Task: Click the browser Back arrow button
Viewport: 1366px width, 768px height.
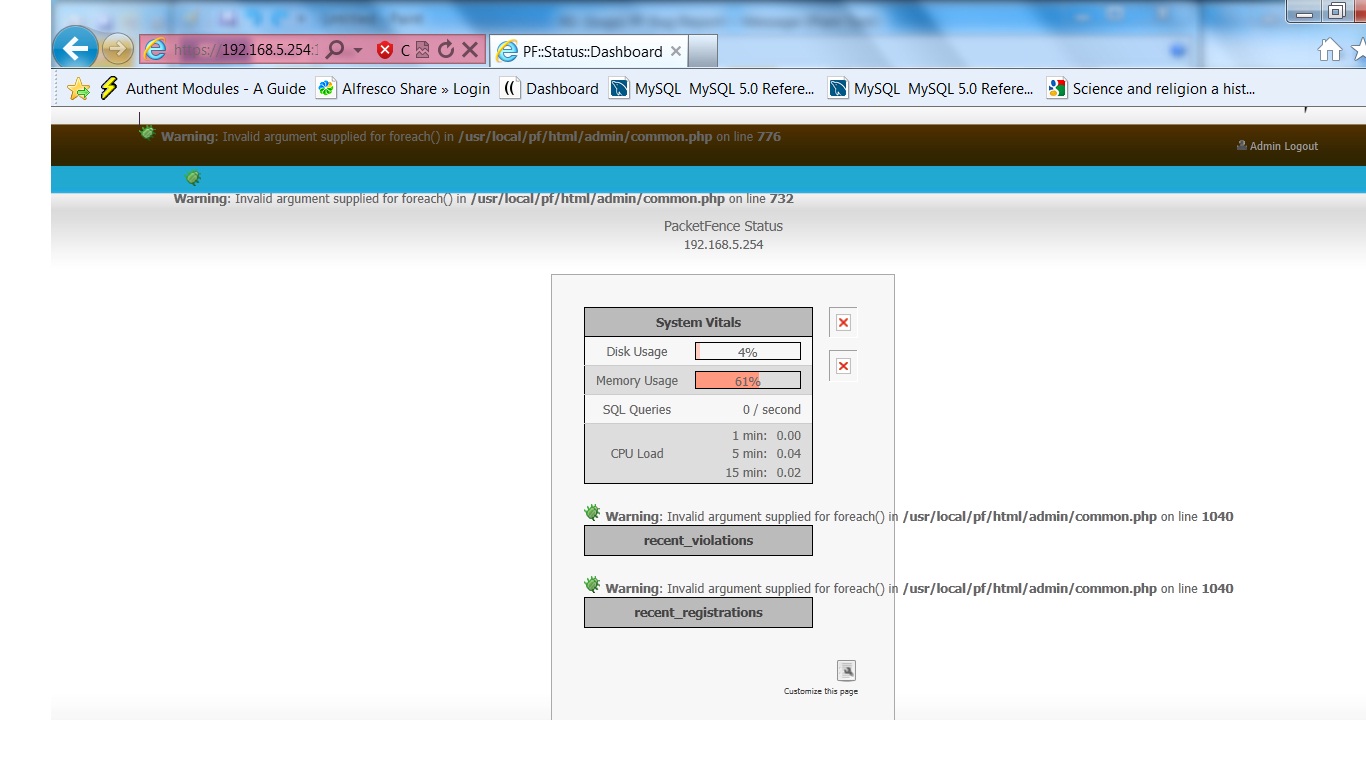Action: point(74,49)
